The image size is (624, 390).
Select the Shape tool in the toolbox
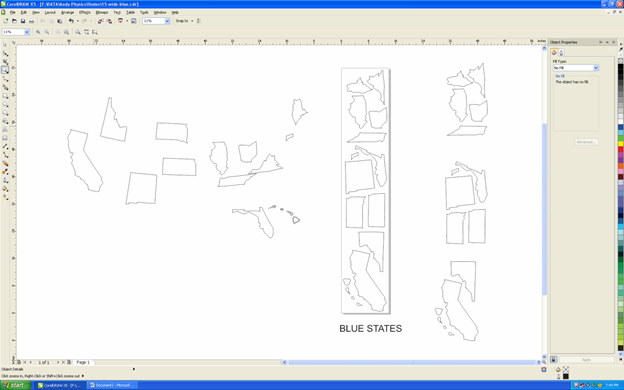5,53
